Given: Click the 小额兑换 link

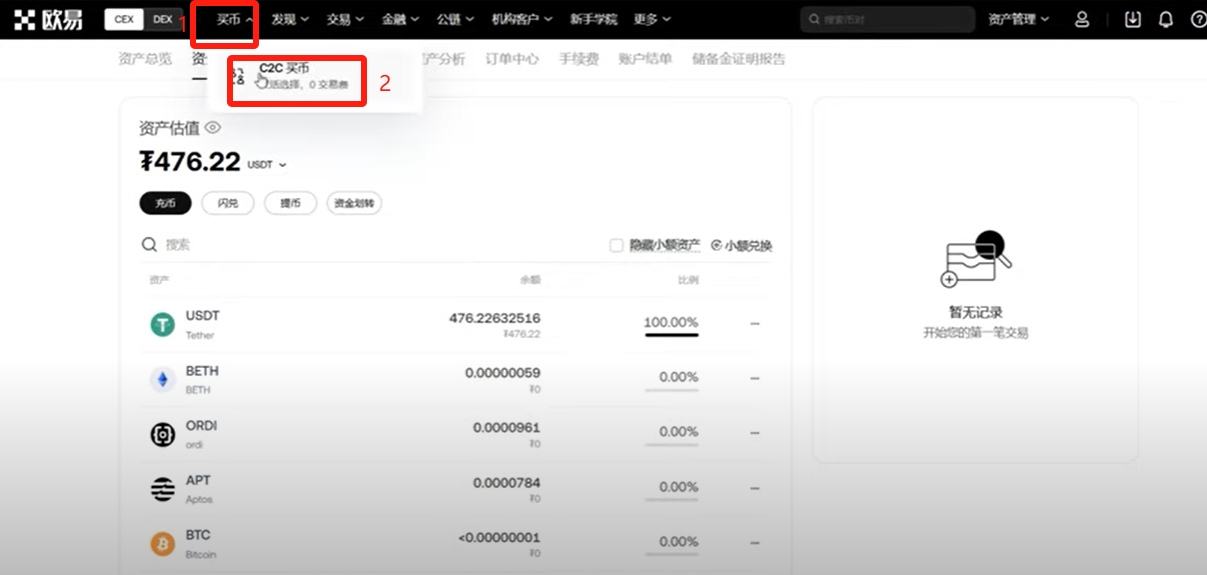Looking at the screenshot, I should click(749, 245).
